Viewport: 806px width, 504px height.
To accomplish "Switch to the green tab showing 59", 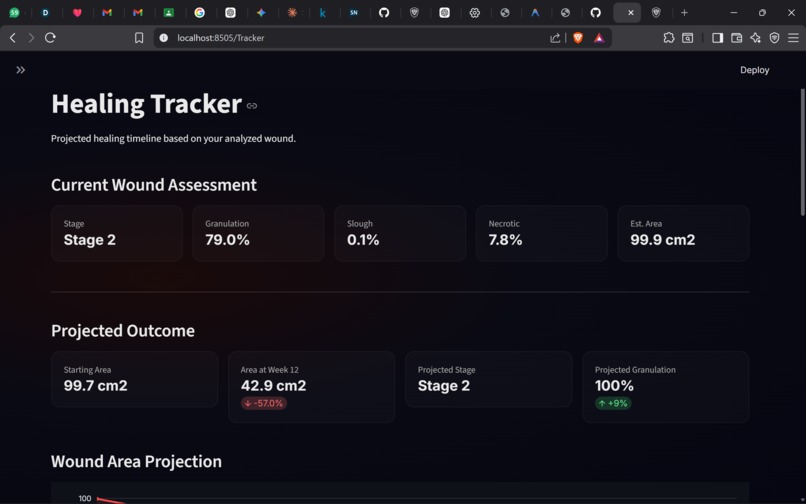I will (x=14, y=13).
